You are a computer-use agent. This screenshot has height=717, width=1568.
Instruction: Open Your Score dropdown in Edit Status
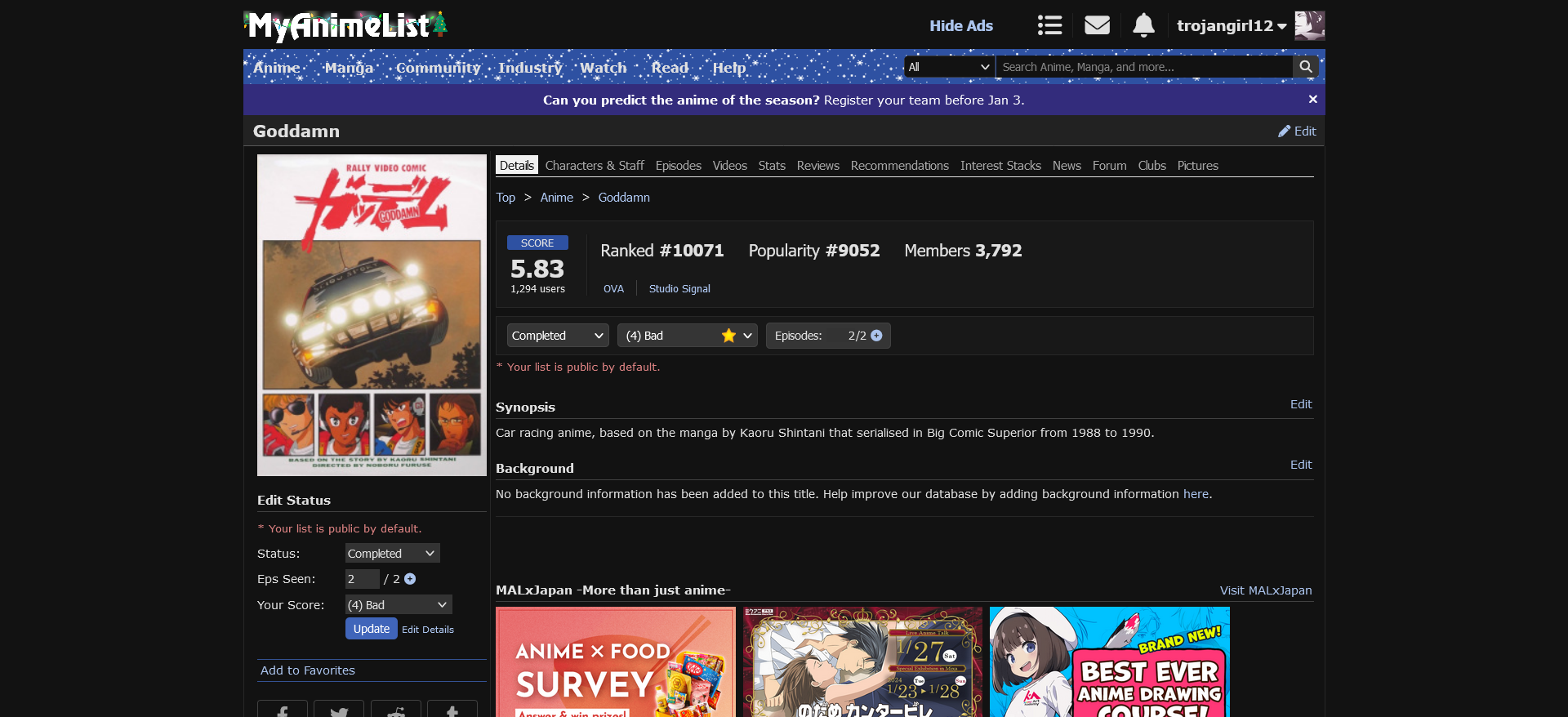point(399,605)
